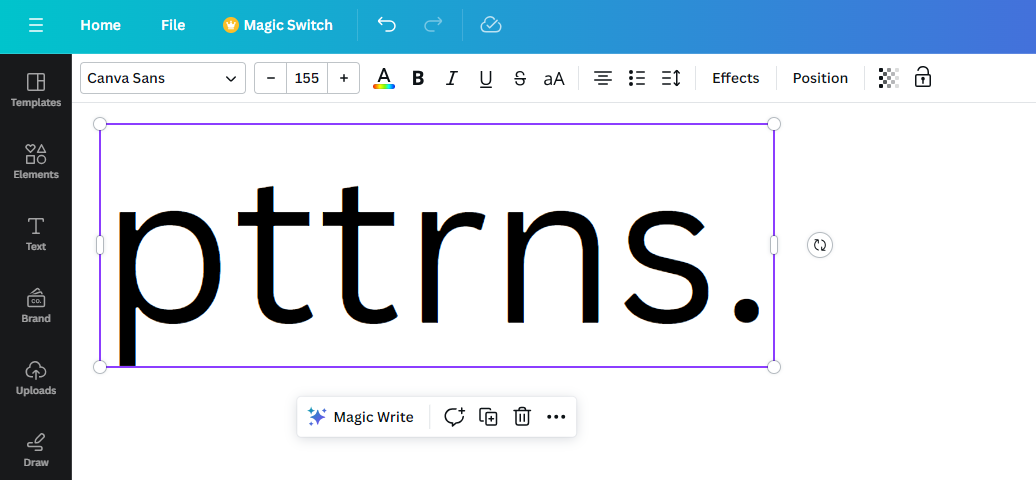Open the Elements side panel
1036x480 pixels.
click(x=36, y=162)
